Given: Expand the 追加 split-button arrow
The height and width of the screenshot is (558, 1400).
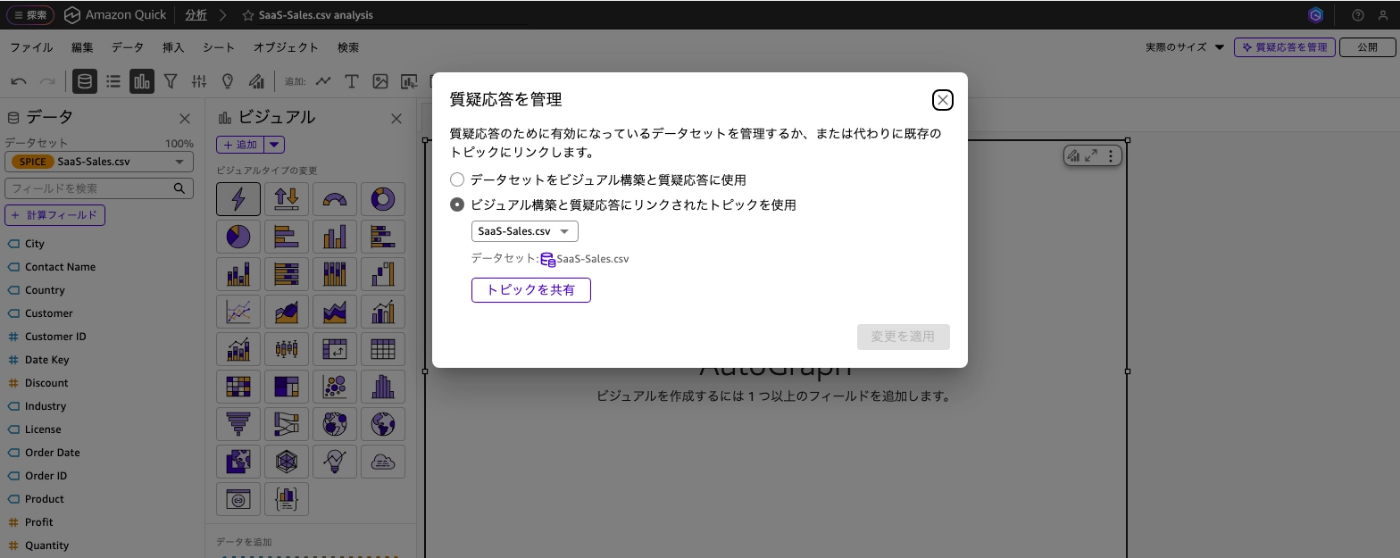Looking at the screenshot, I should pyautogui.click(x=274, y=145).
